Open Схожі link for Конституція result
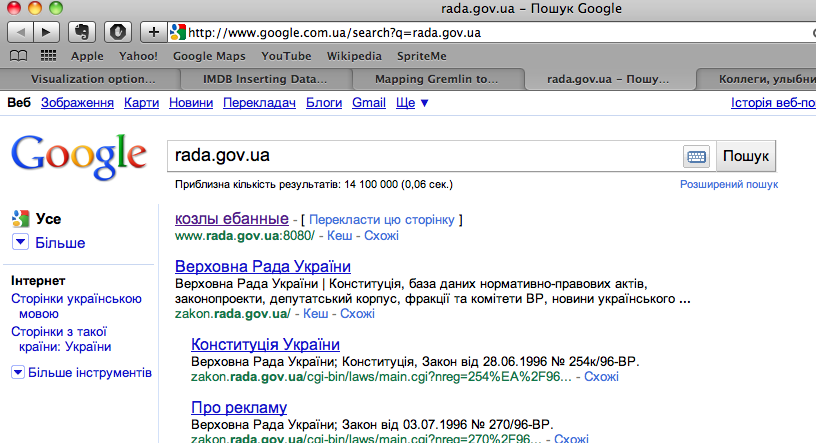This screenshot has width=816, height=443. pos(602,376)
